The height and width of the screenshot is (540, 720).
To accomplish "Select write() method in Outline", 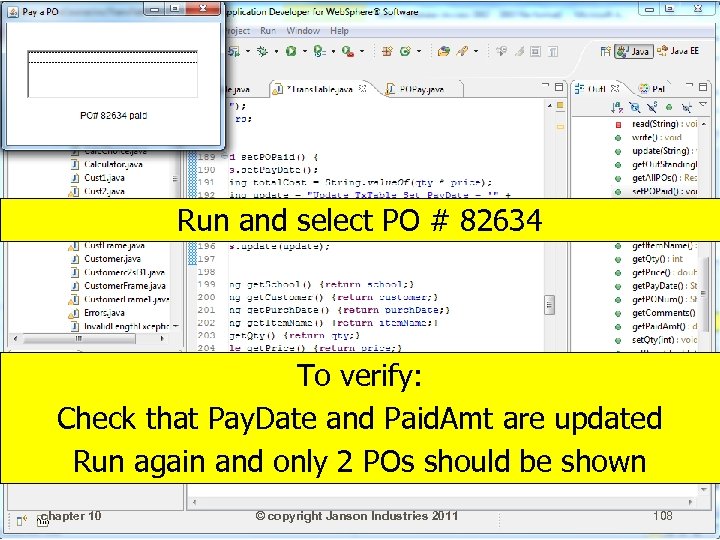I will pos(657,137).
